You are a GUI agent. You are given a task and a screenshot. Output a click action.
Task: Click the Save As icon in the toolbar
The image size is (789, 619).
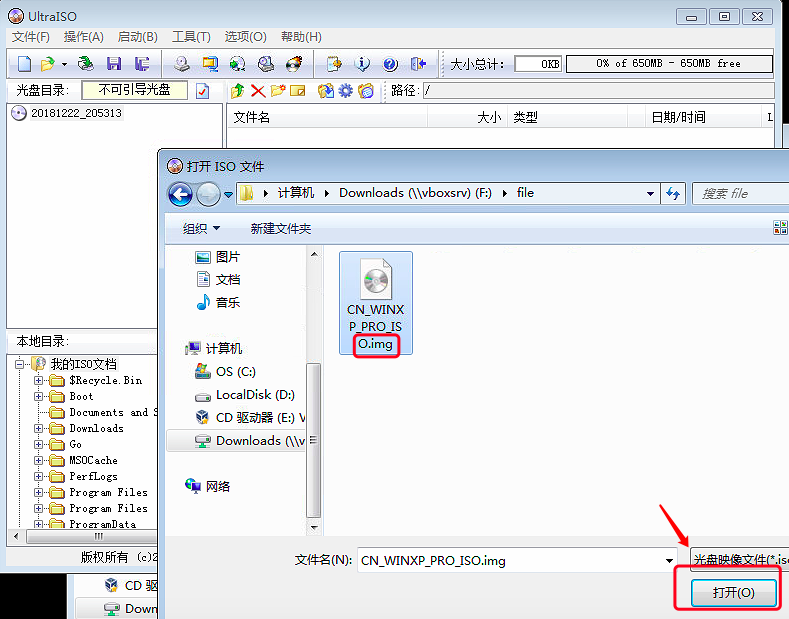point(142,64)
